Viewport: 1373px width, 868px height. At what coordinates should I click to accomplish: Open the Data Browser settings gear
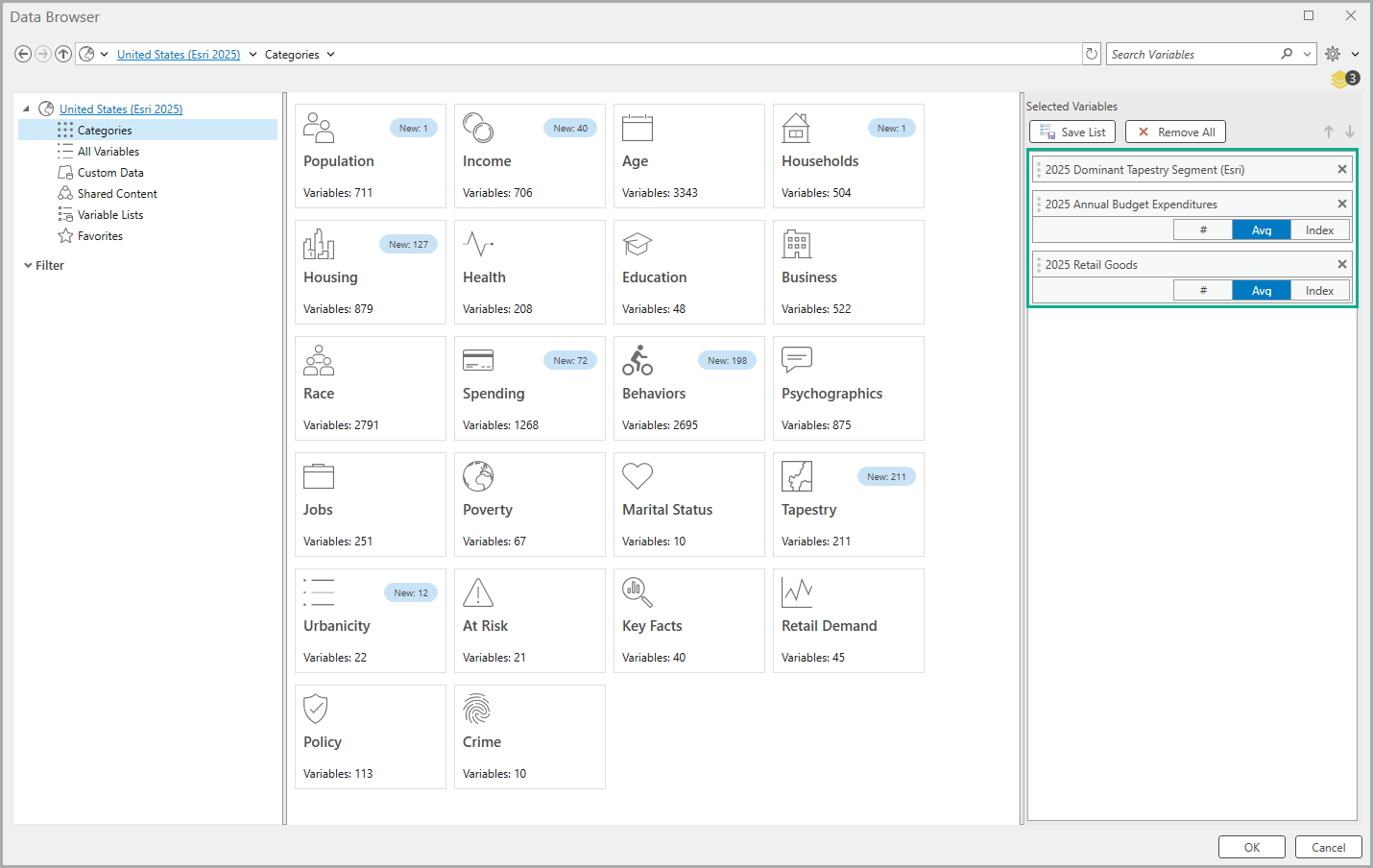[1333, 54]
